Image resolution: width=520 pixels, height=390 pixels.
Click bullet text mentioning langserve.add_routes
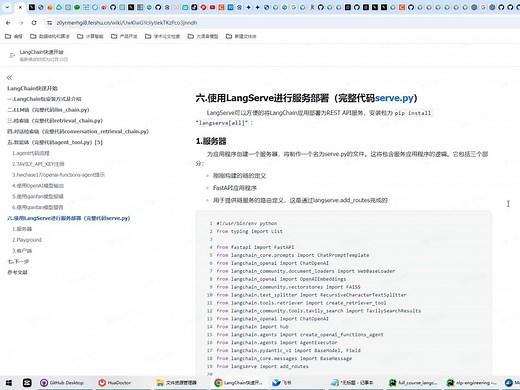(300, 200)
